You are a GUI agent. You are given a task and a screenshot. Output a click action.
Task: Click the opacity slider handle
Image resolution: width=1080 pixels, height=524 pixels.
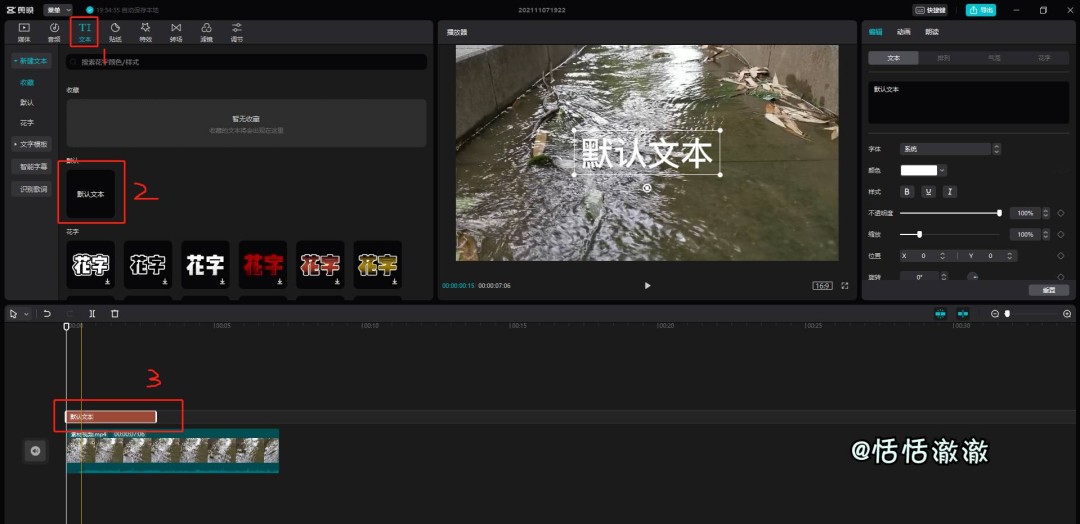[999, 213]
